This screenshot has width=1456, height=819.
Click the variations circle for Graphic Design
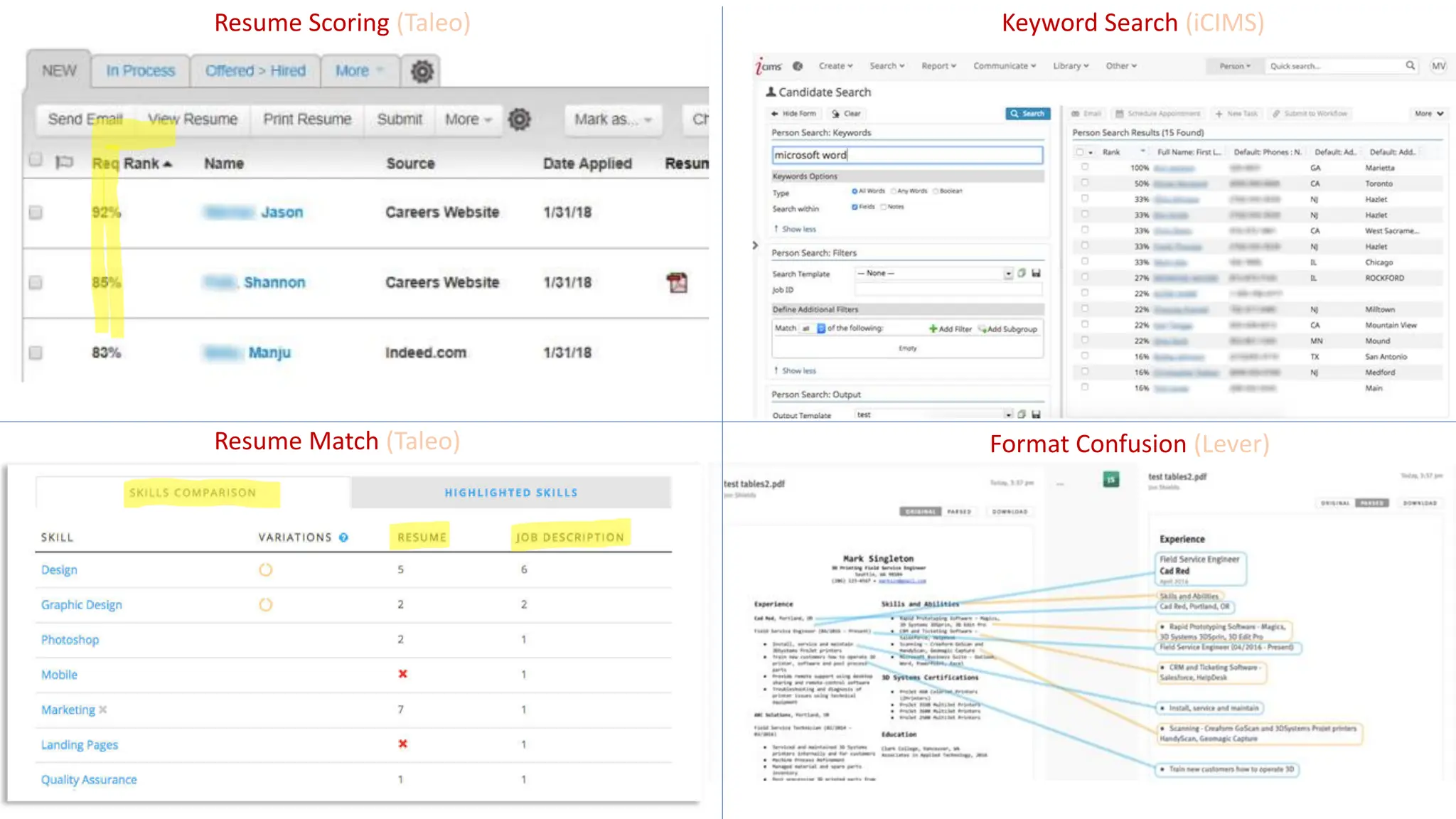pyautogui.click(x=265, y=604)
